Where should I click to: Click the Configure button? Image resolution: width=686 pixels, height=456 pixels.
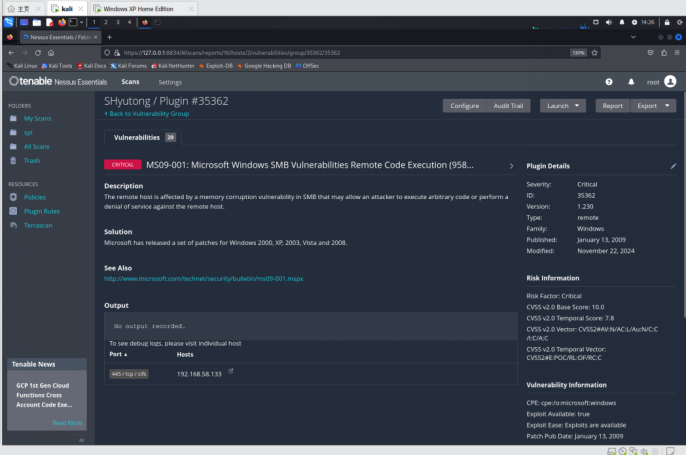pyautogui.click(x=465, y=106)
